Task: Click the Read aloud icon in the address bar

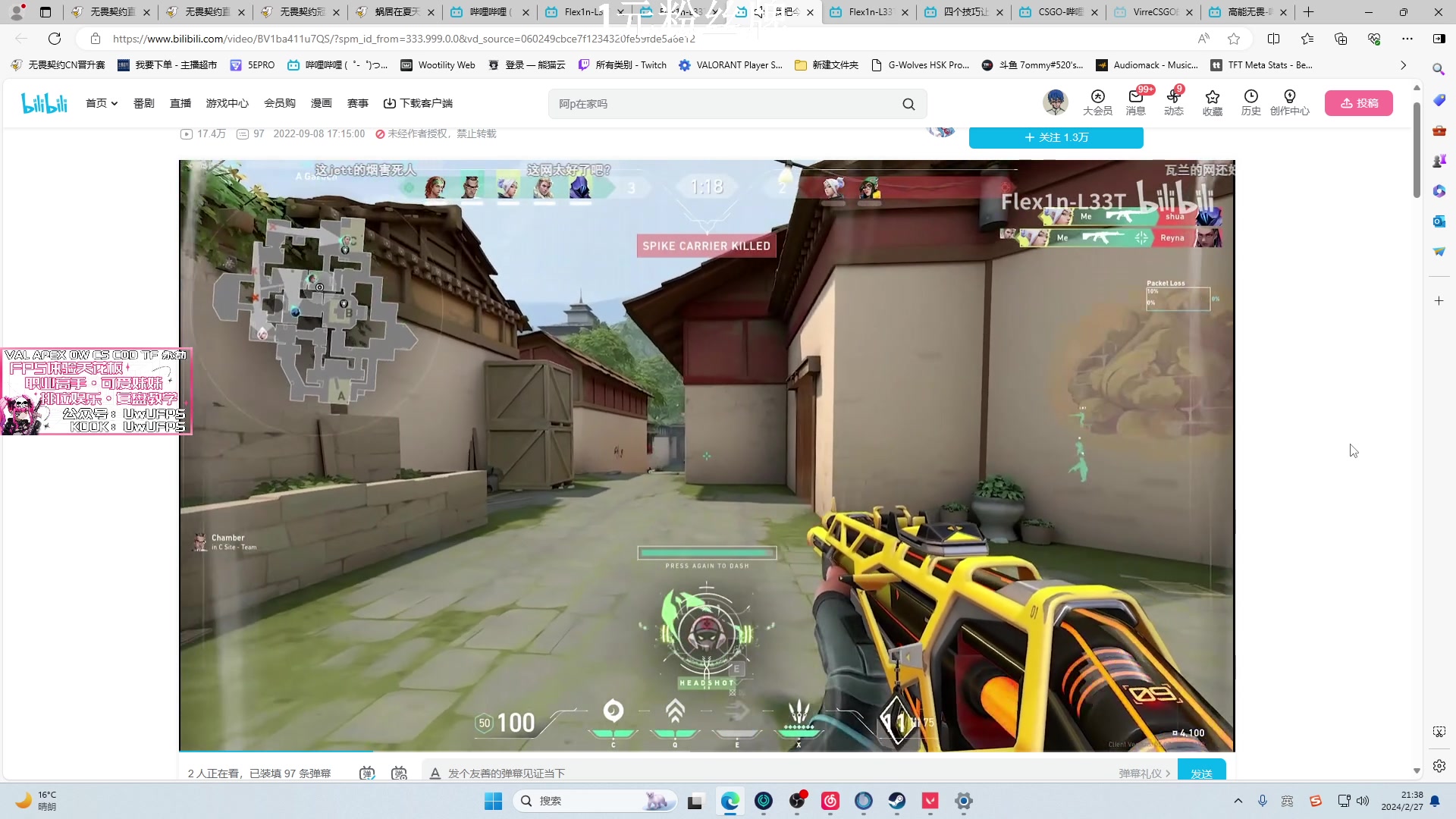Action: click(1203, 39)
